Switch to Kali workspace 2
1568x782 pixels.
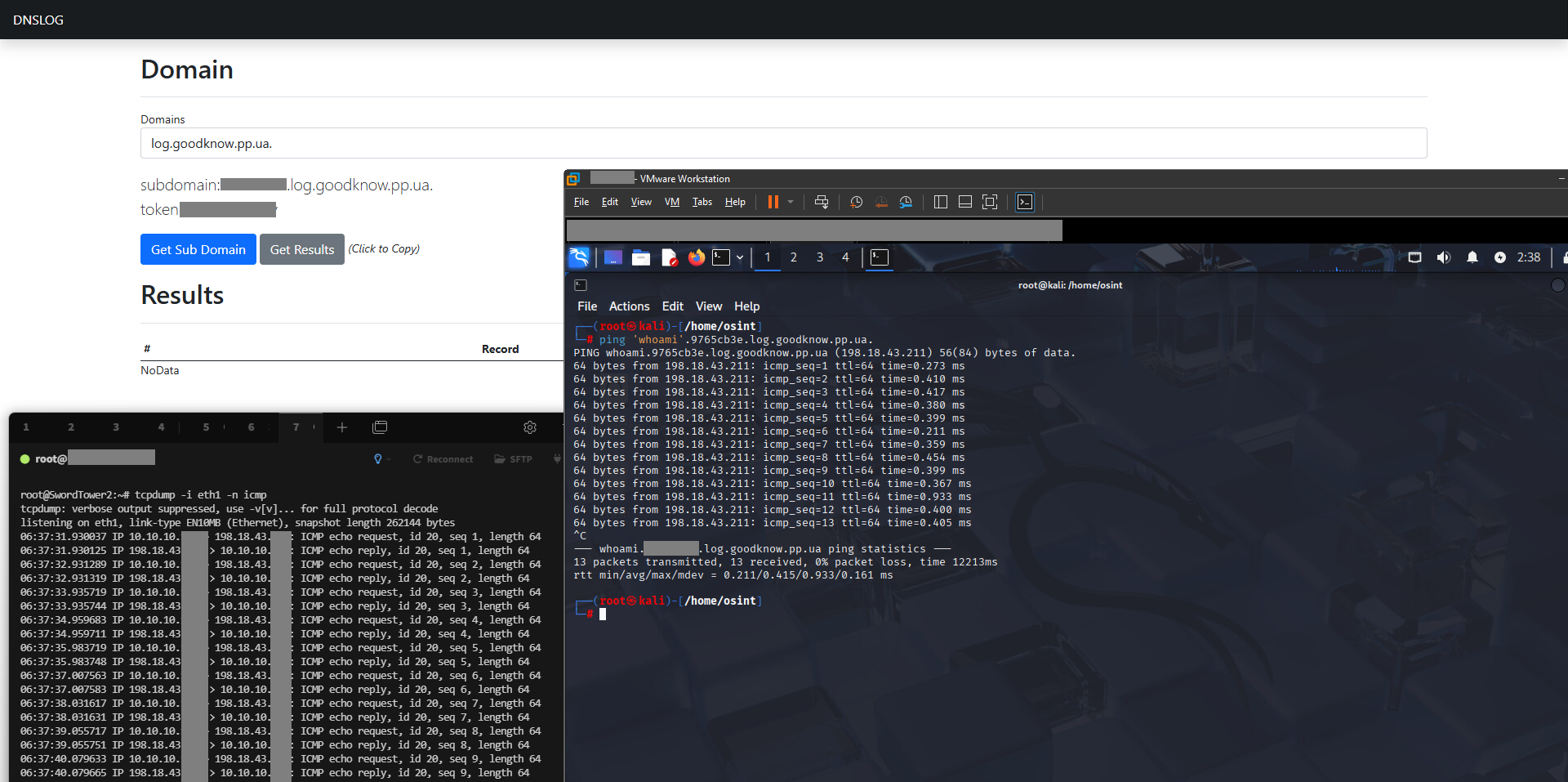[794, 257]
